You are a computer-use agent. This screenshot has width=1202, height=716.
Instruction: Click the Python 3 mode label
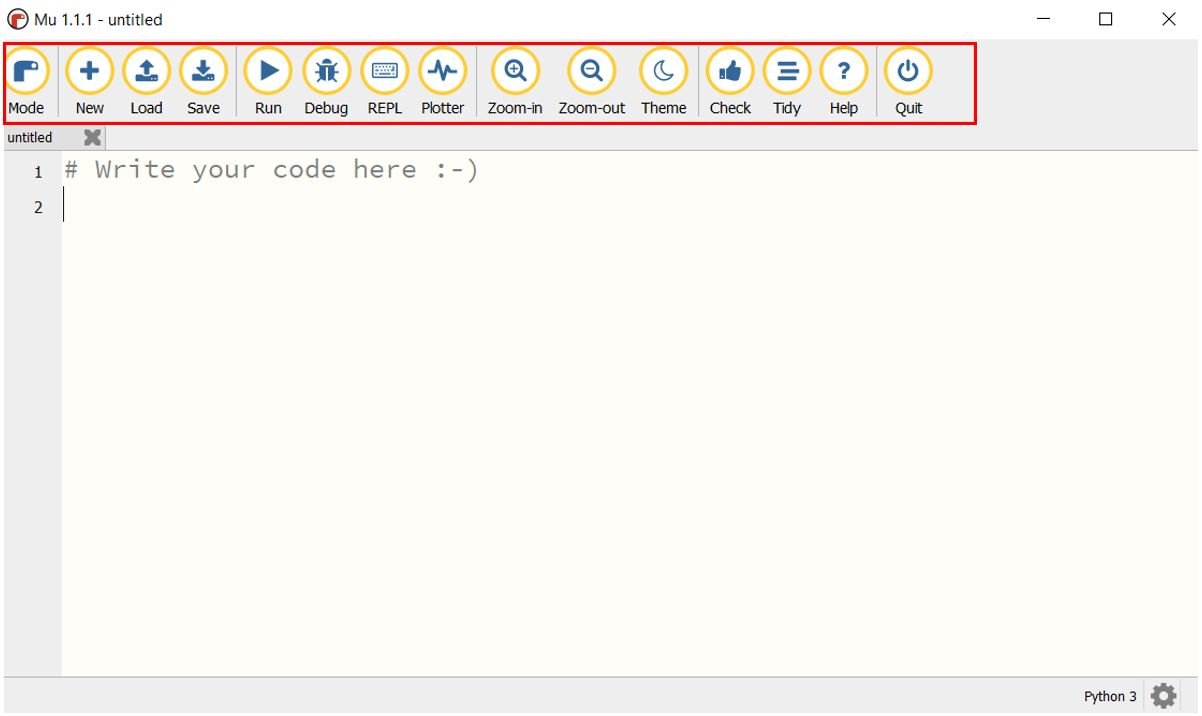(1110, 696)
